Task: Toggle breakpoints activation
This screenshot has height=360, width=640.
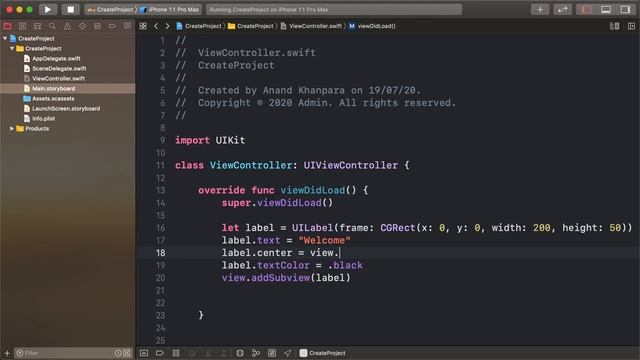Action: coord(160,353)
